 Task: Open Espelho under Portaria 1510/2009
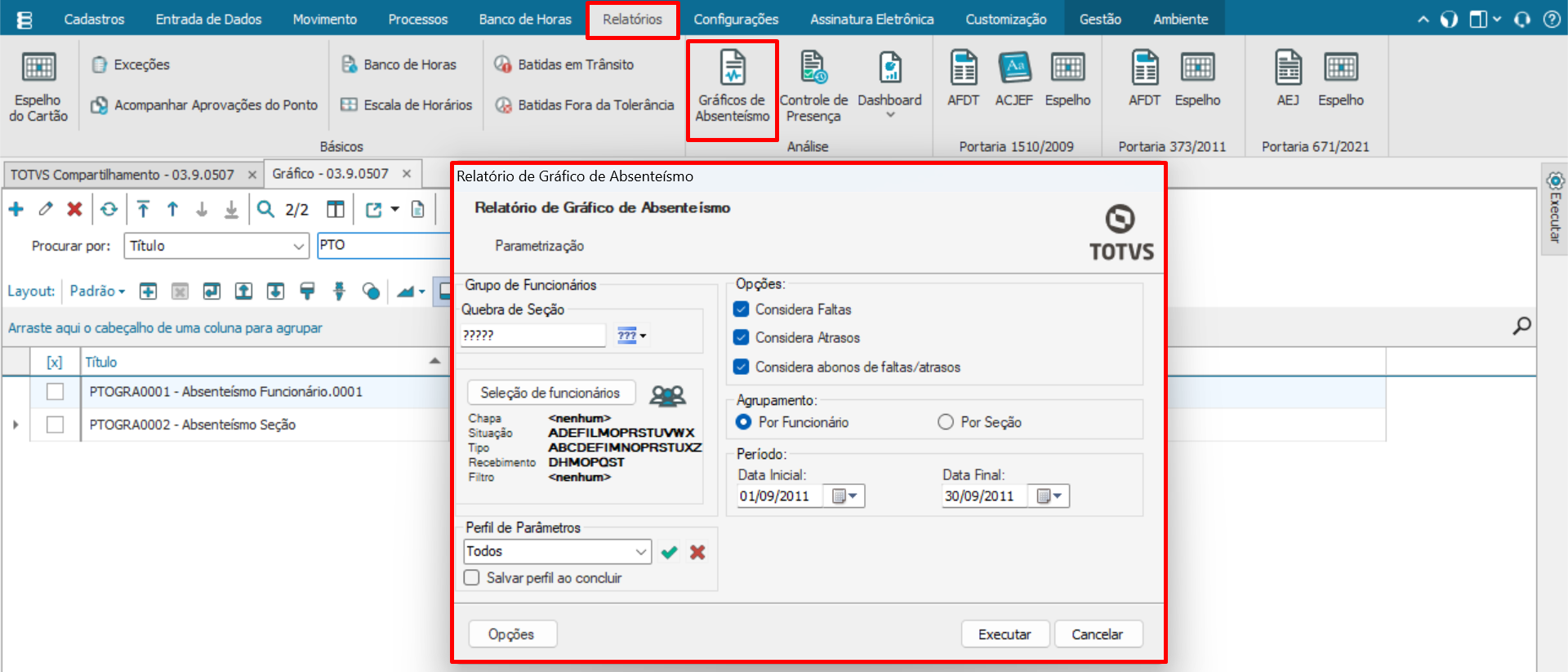coord(1067,79)
